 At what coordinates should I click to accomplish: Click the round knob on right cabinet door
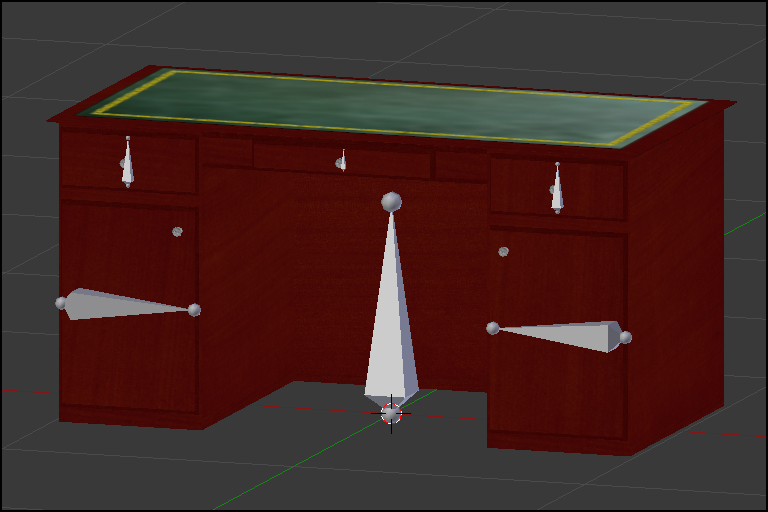click(504, 252)
